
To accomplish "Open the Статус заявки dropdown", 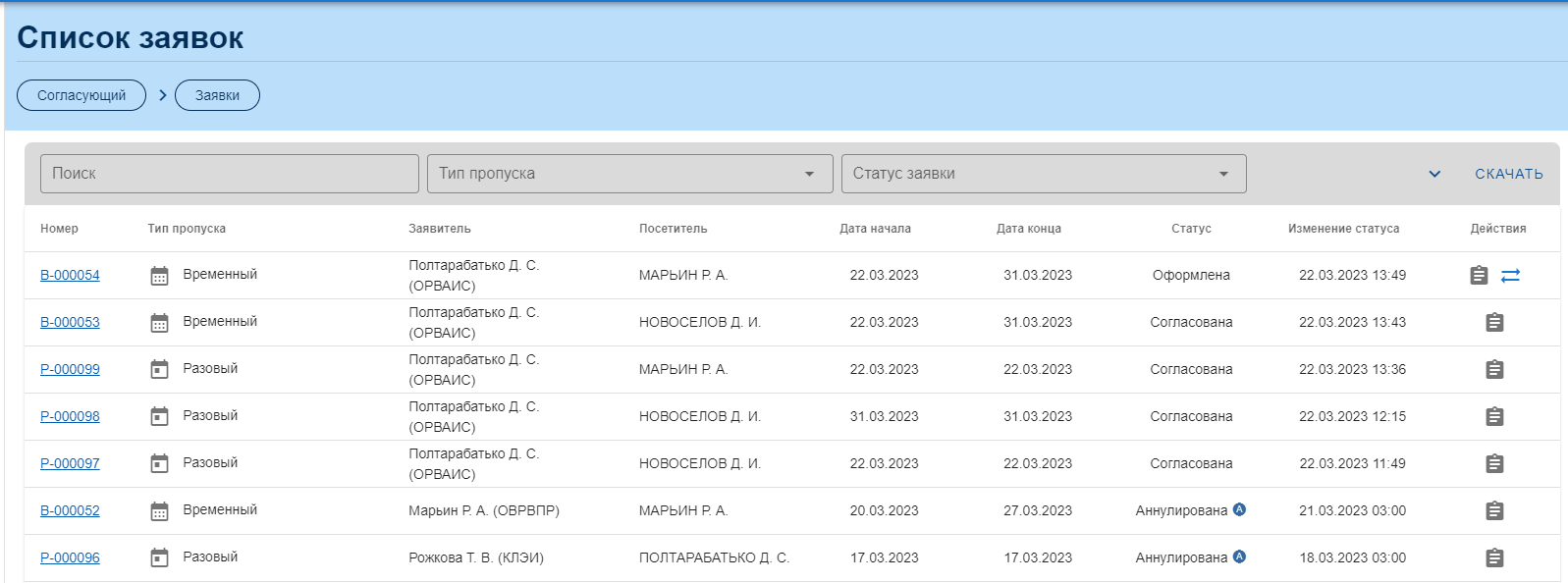I will [x=1044, y=174].
